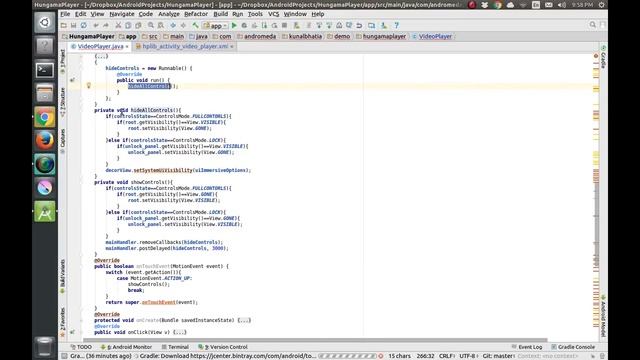Click the horizontal editor scrollbar
Viewport: 640px width, 360px height.
point(315,340)
